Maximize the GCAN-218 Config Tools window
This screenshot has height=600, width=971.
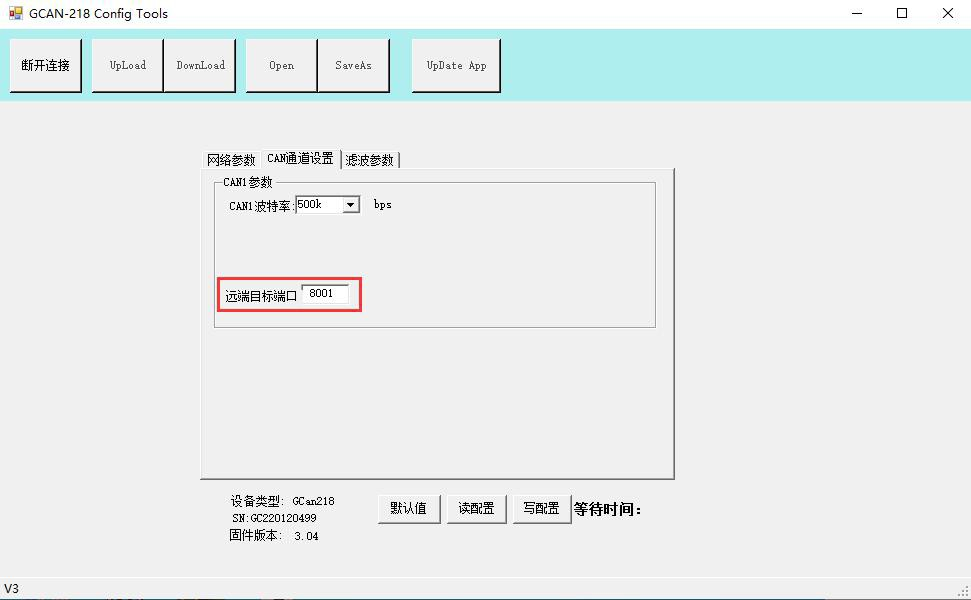pos(902,14)
